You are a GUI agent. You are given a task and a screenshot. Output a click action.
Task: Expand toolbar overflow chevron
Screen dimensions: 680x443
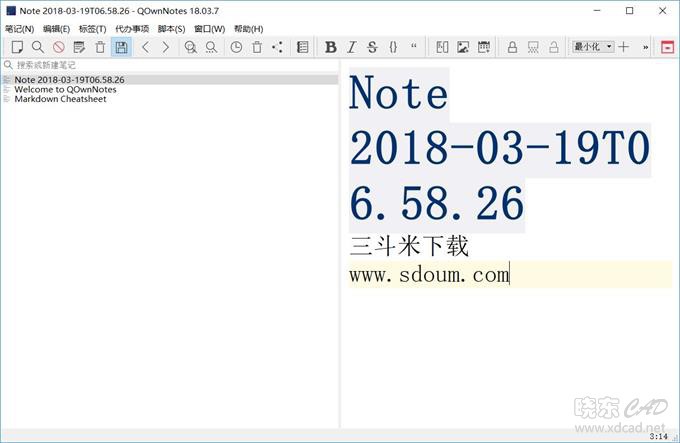tap(645, 47)
